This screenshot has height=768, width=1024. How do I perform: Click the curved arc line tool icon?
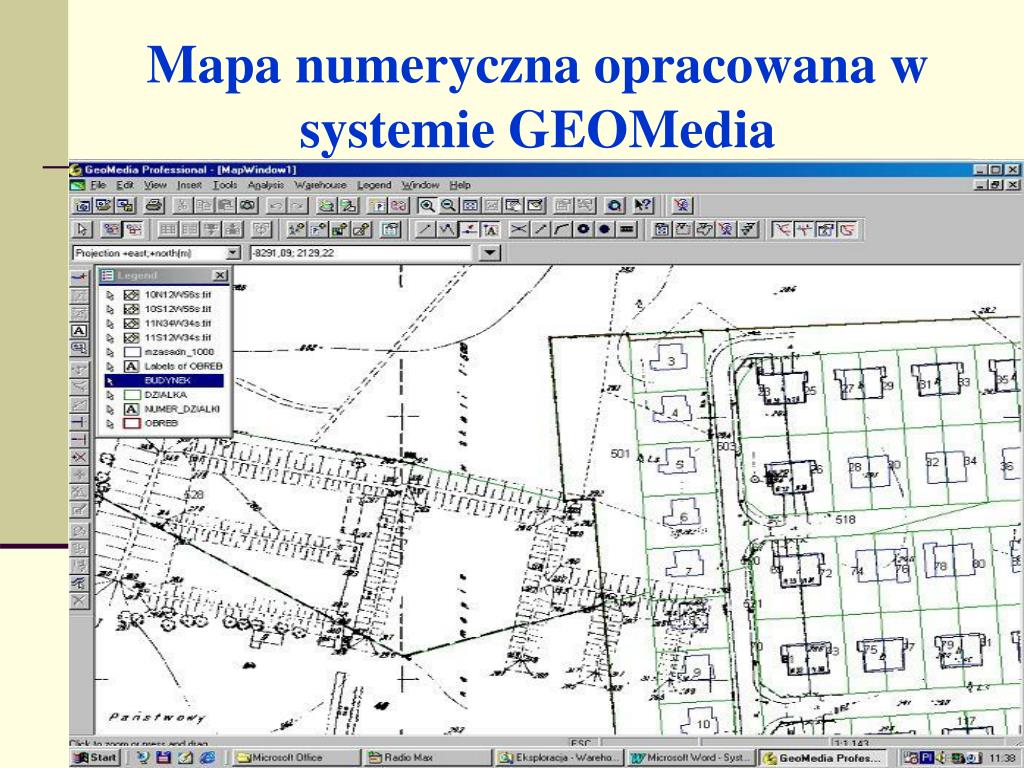(x=562, y=229)
